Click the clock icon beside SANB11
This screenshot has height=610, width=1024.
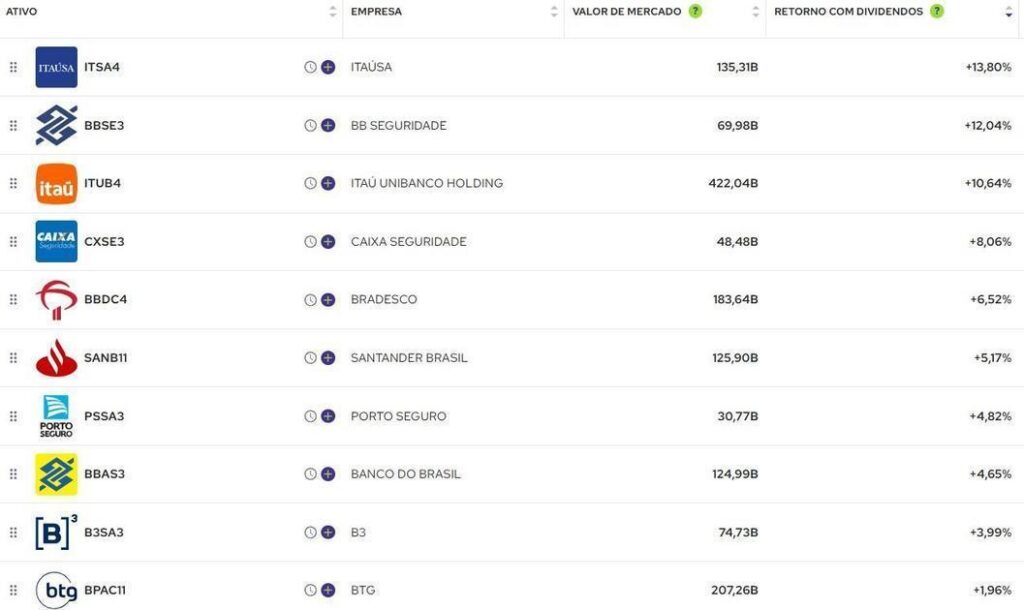[310, 358]
